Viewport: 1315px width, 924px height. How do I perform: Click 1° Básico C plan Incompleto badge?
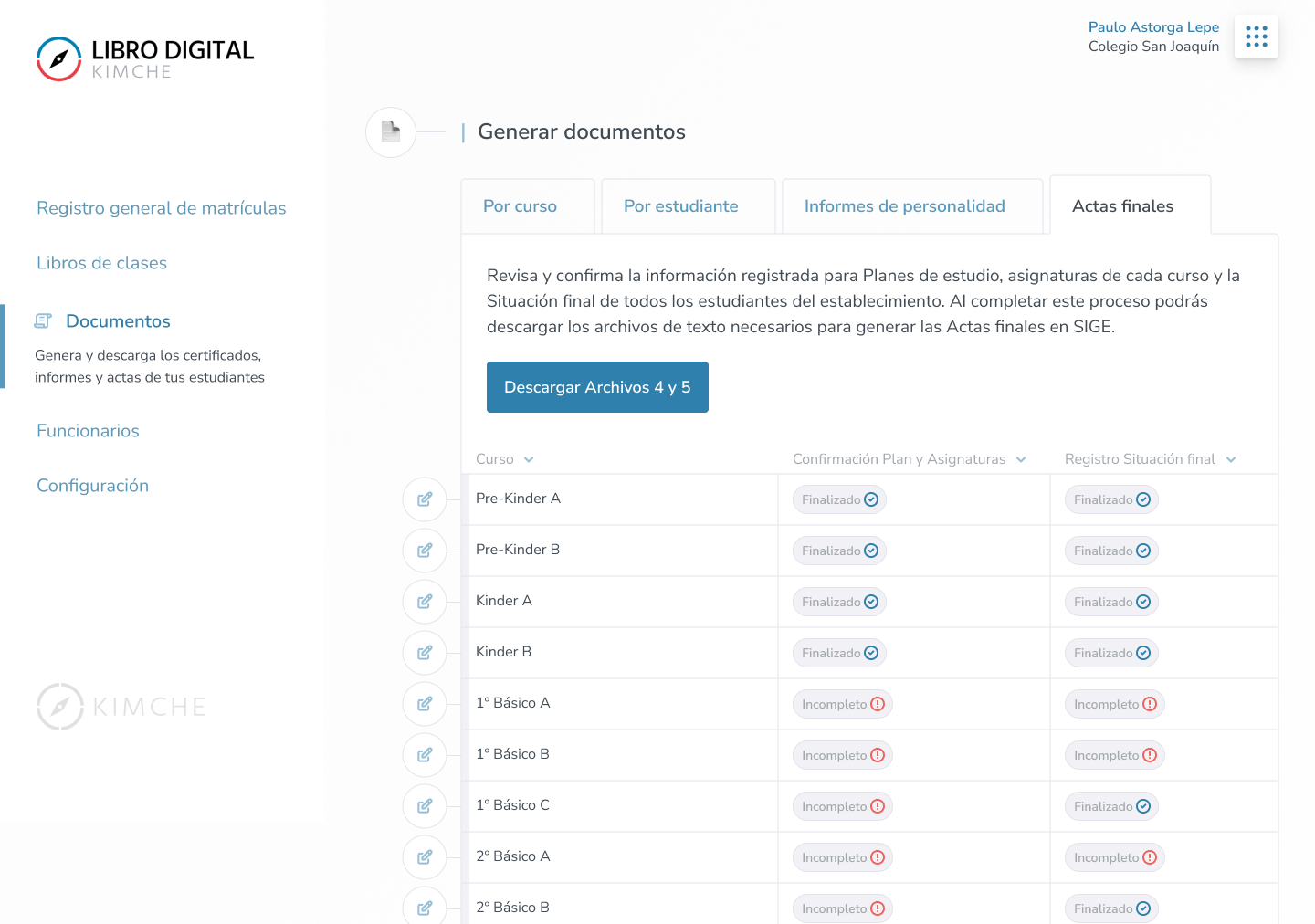point(843,806)
